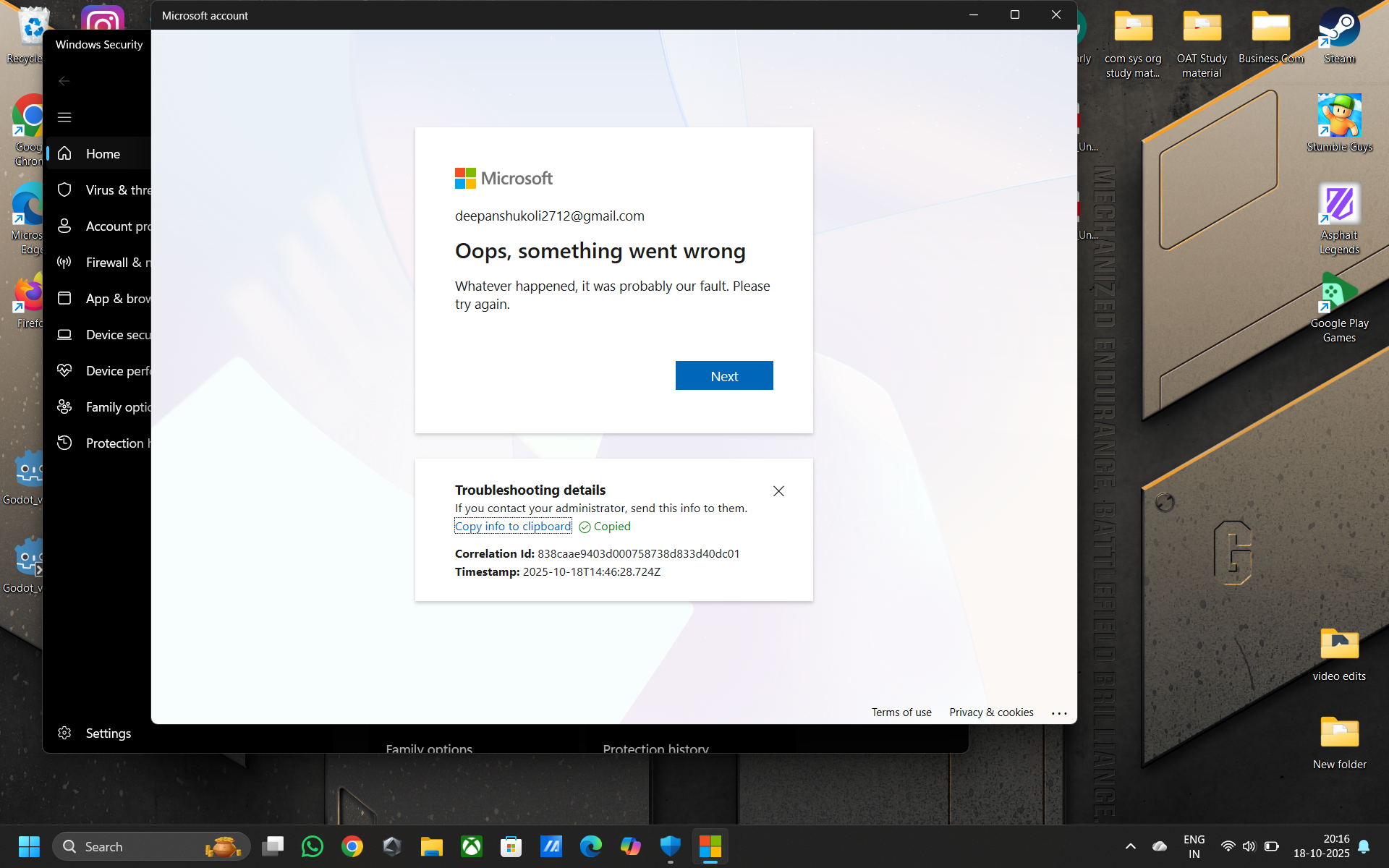Open Virus & threat protection shield icon

64,190
